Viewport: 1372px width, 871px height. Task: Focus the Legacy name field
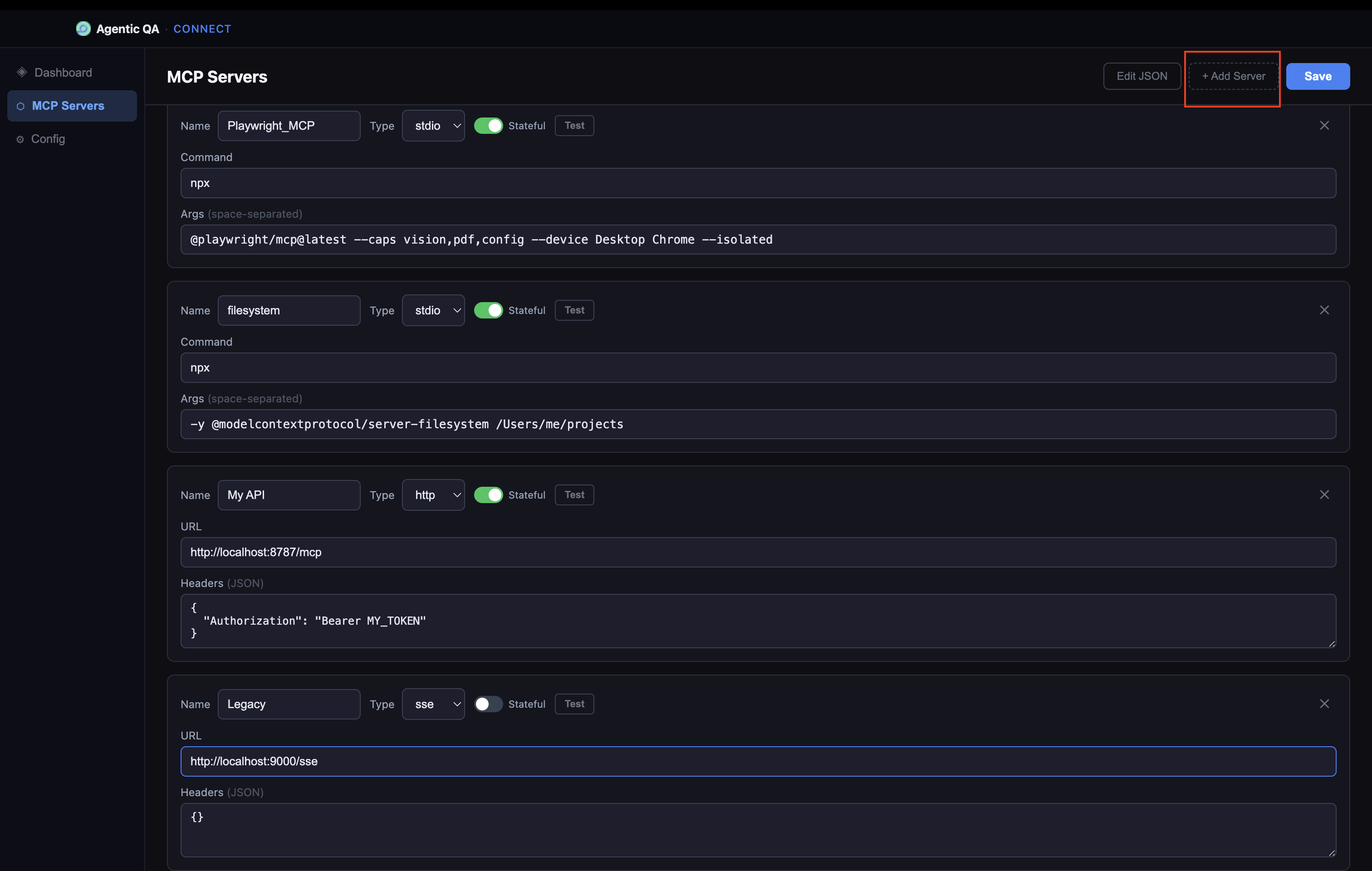pos(289,704)
